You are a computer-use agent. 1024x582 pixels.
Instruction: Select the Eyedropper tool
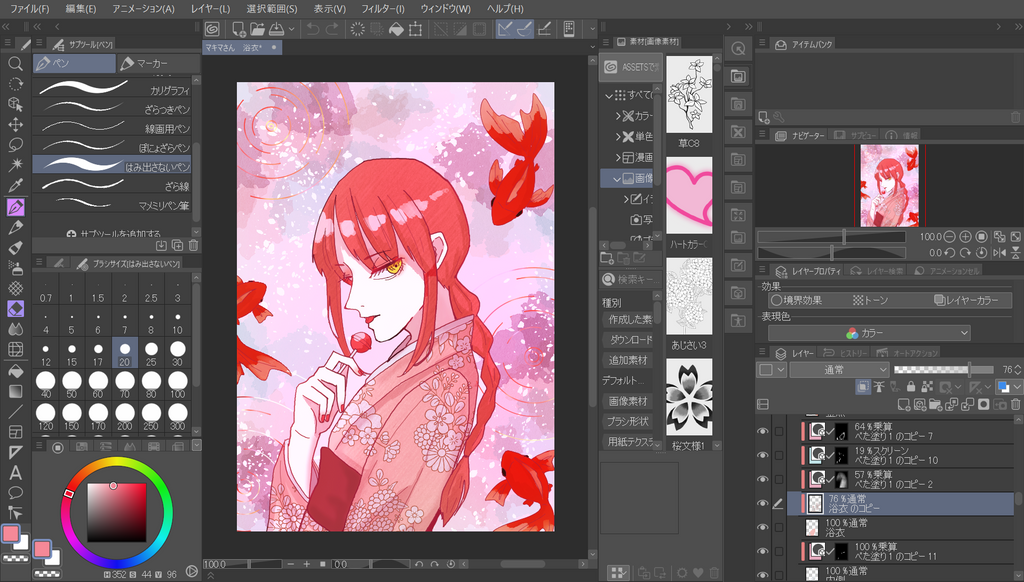click(15, 186)
